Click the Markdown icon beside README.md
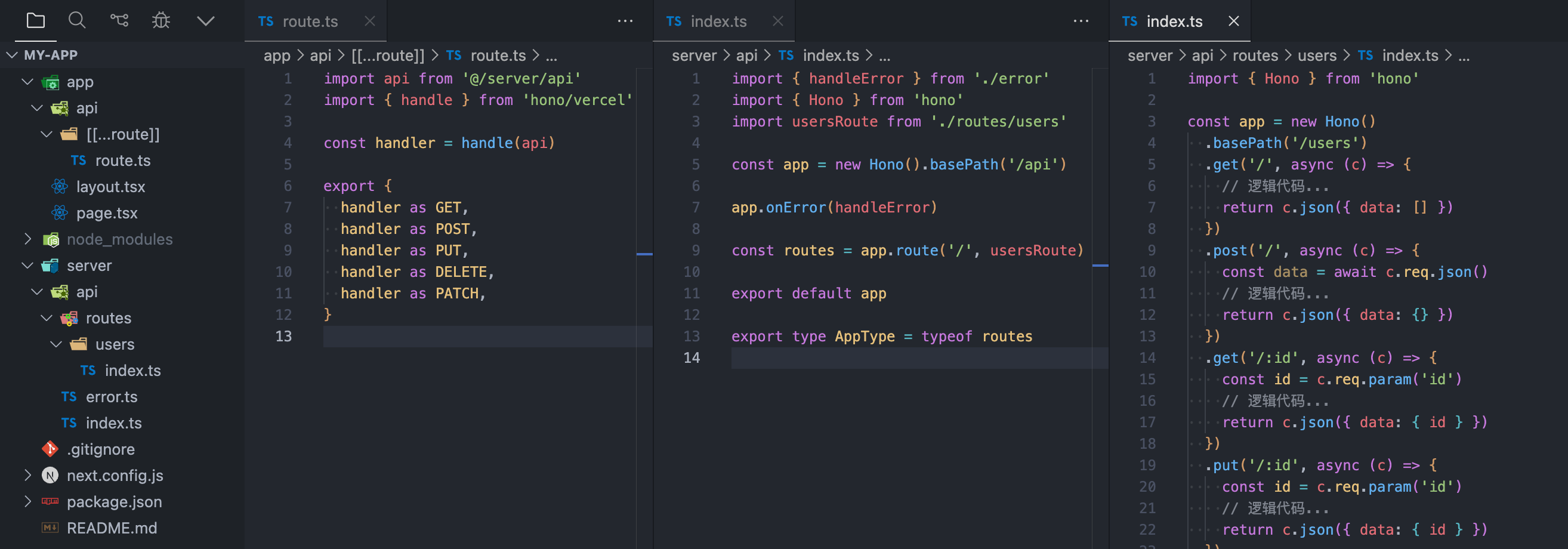 tap(50, 528)
